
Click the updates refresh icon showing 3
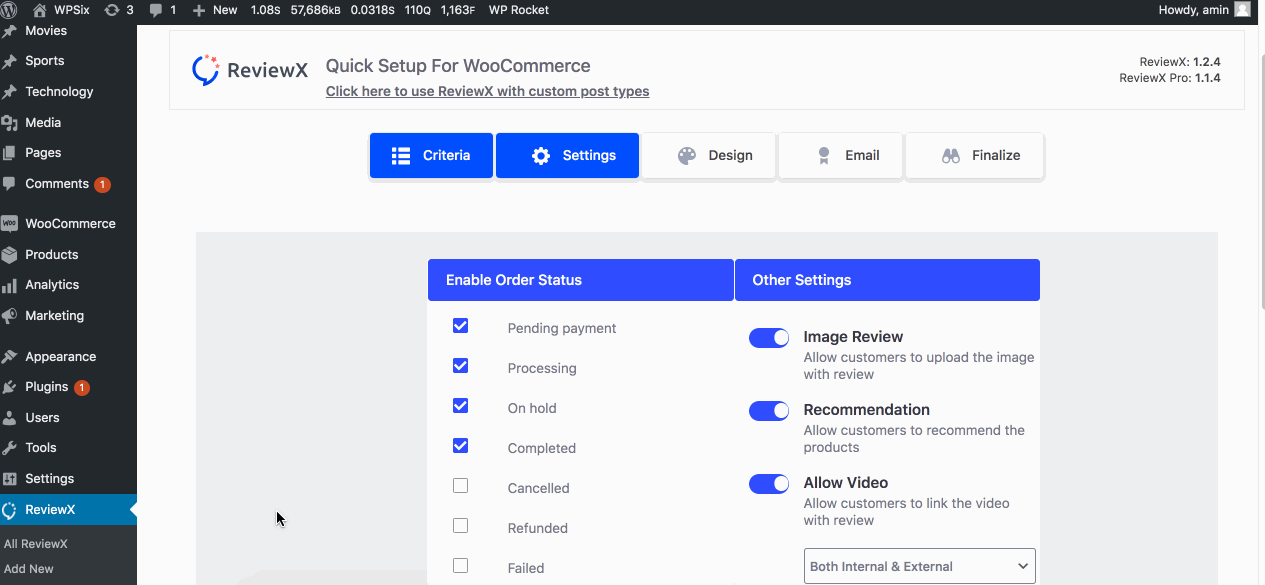point(111,10)
